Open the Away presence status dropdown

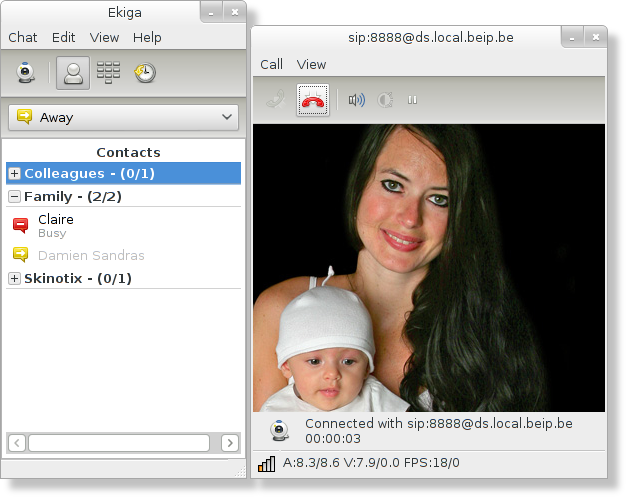point(124,117)
